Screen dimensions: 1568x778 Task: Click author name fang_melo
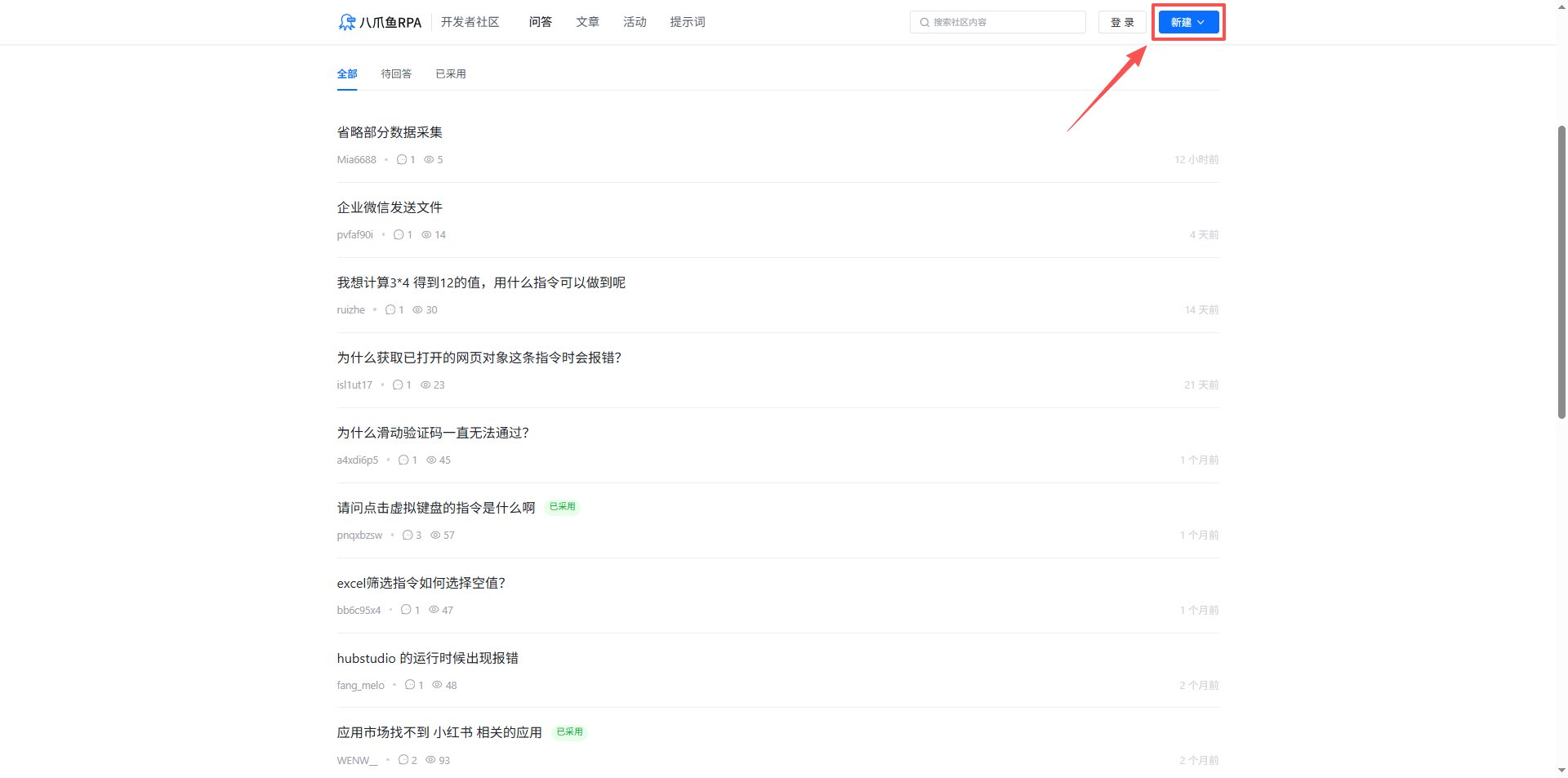coord(360,685)
